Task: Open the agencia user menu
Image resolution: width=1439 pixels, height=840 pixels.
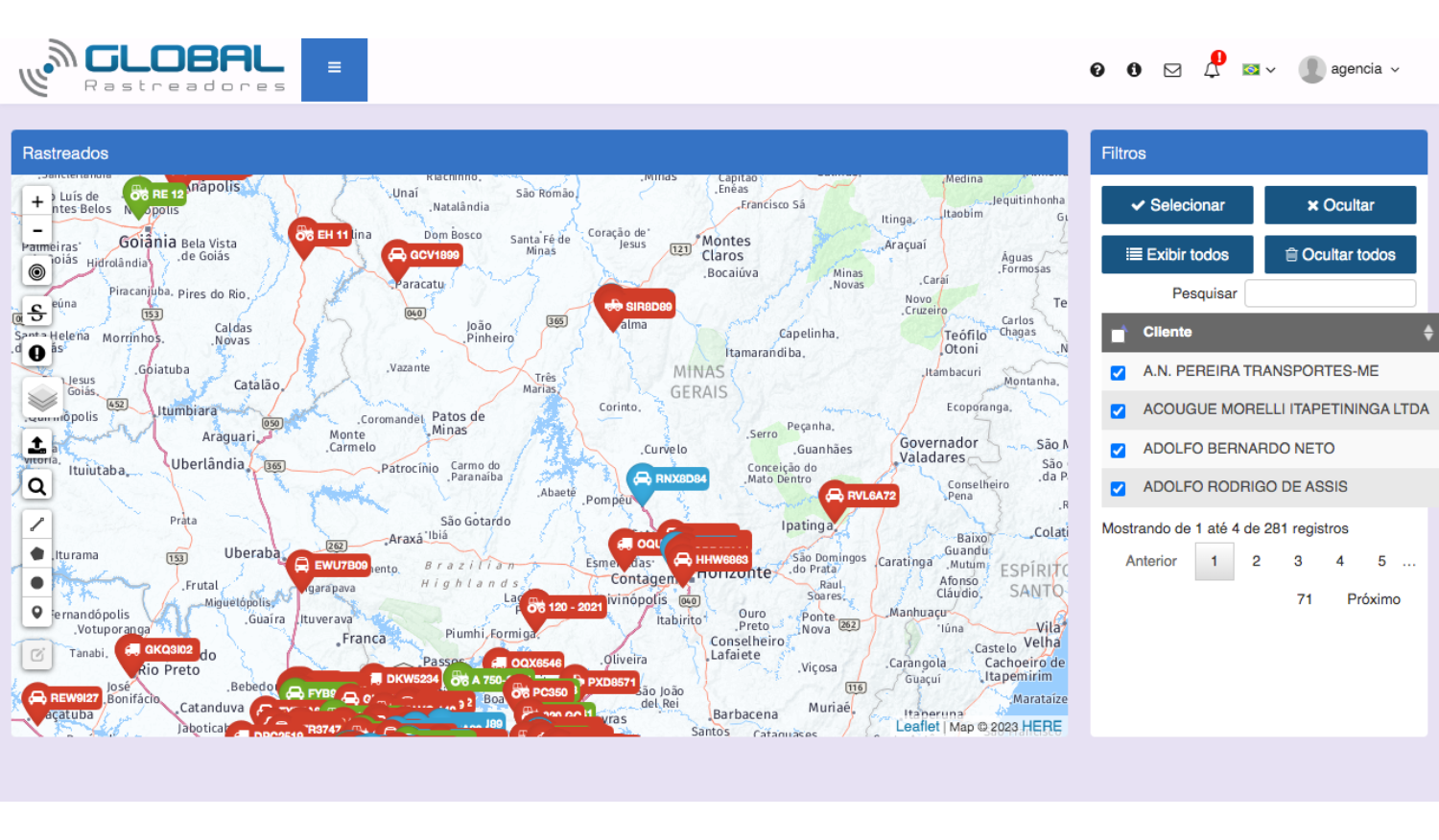Action: pos(1349,69)
